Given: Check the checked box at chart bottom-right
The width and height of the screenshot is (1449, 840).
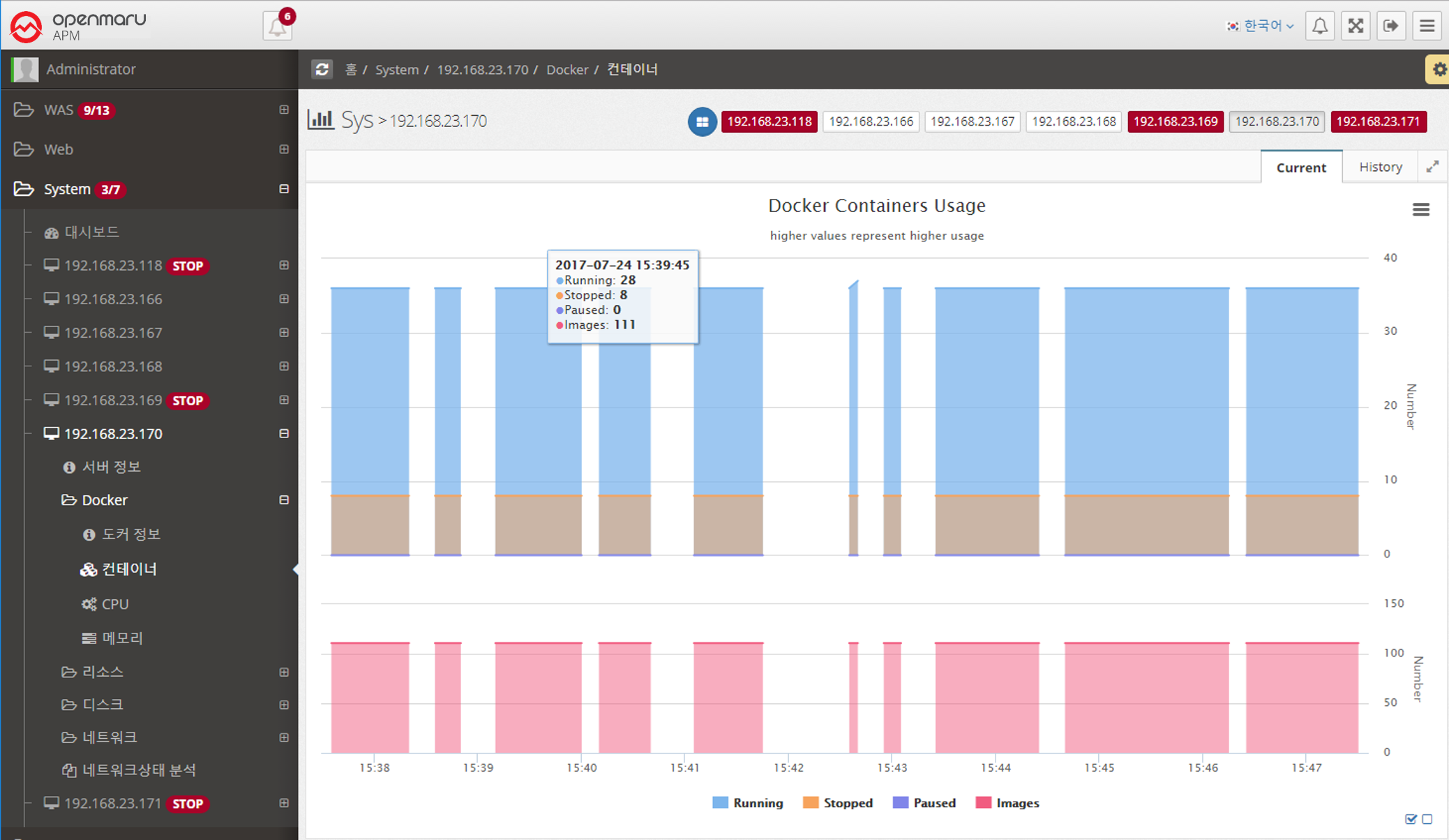Looking at the screenshot, I should pyautogui.click(x=1411, y=819).
